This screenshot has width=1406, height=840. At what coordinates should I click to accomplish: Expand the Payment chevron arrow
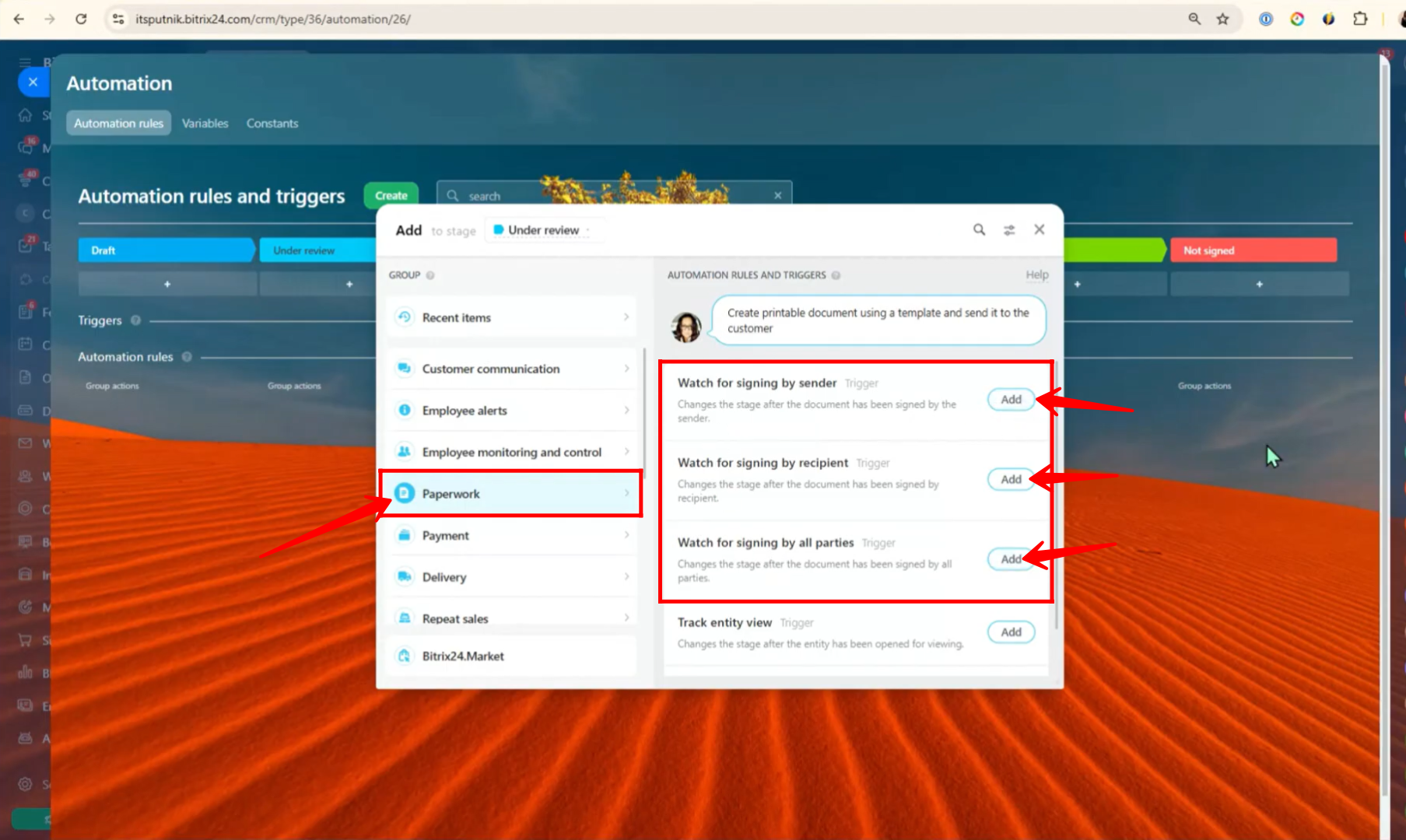pyautogui.click(x=626, y=535)
